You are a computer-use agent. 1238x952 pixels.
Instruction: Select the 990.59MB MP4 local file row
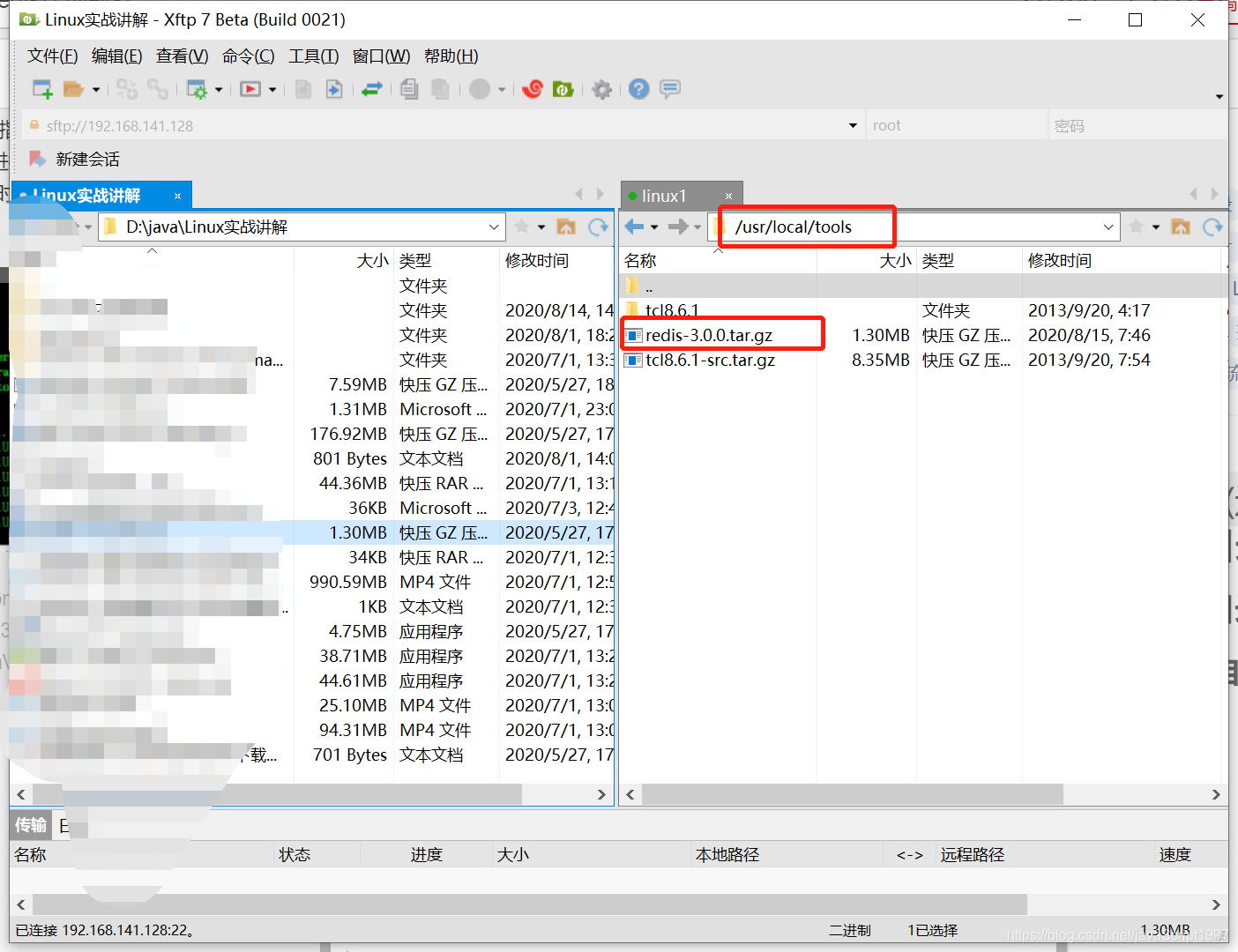pos(313,583)
